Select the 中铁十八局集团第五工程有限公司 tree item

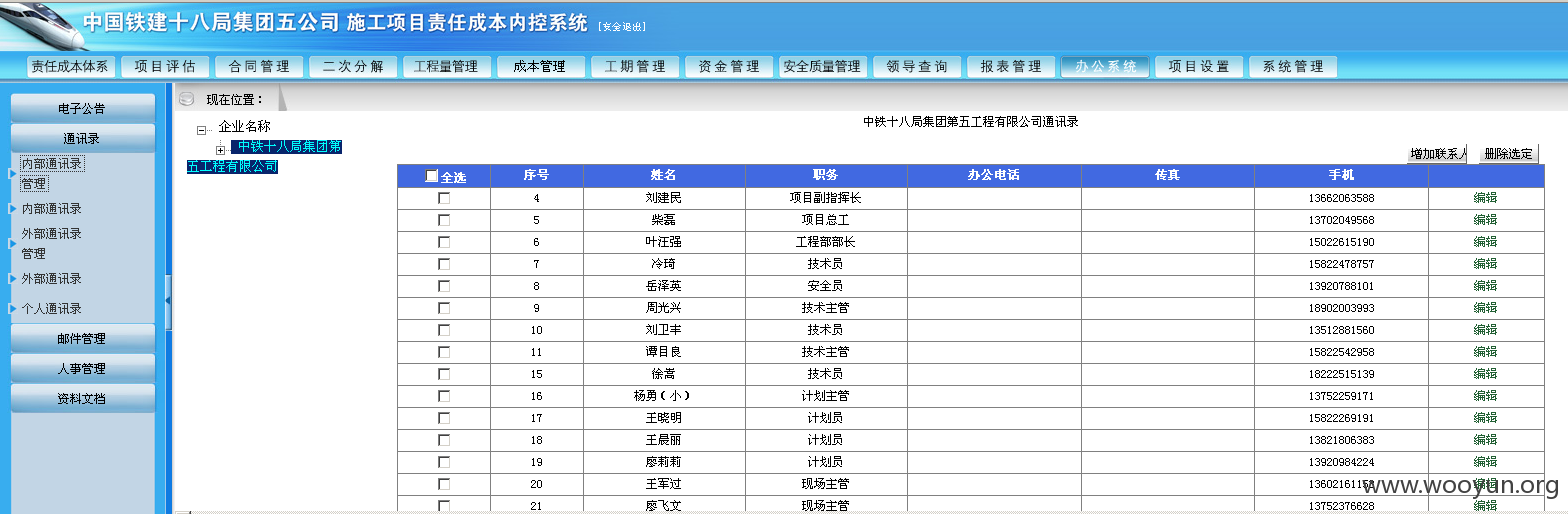264,157
